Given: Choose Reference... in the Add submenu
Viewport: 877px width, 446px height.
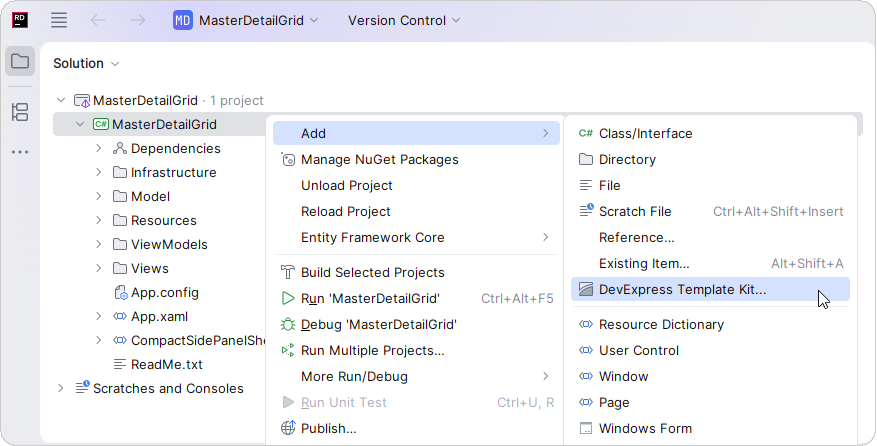Looking at the screenshot, I should (x=710, y=237).
